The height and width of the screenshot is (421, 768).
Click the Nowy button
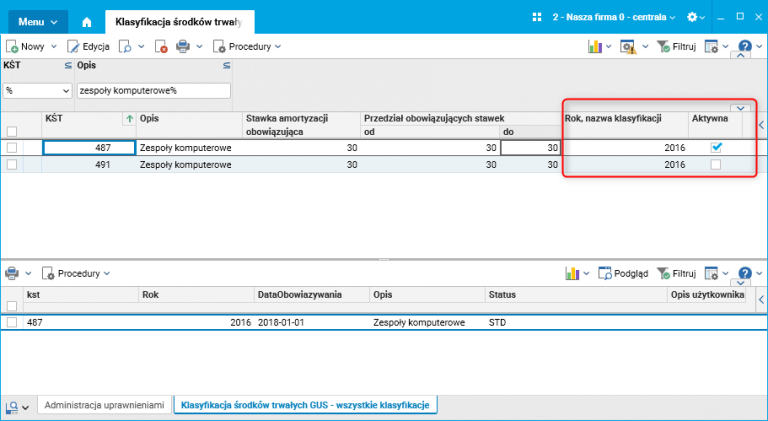[25, 47]
